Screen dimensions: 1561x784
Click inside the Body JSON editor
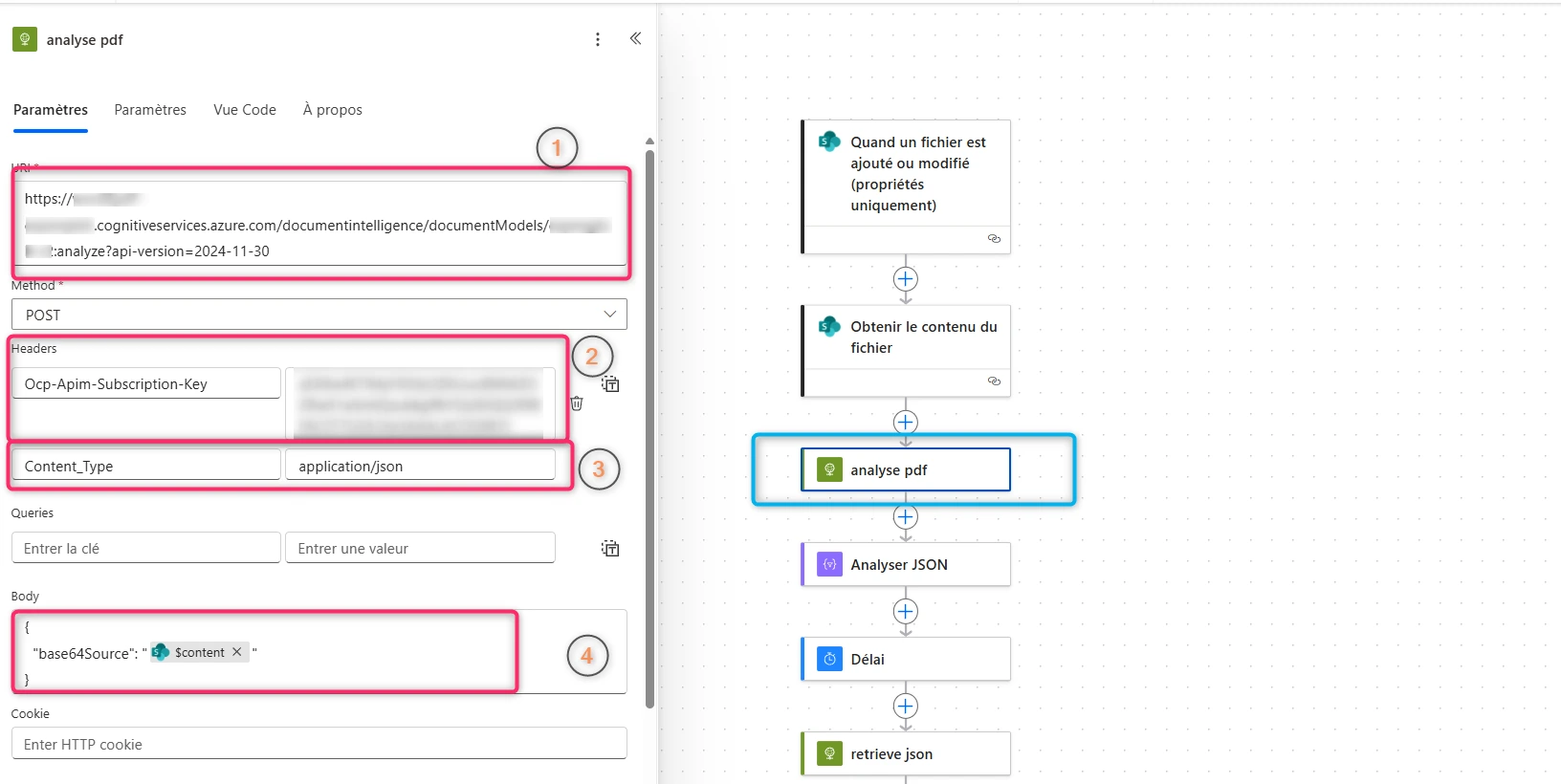click(319, 652)
